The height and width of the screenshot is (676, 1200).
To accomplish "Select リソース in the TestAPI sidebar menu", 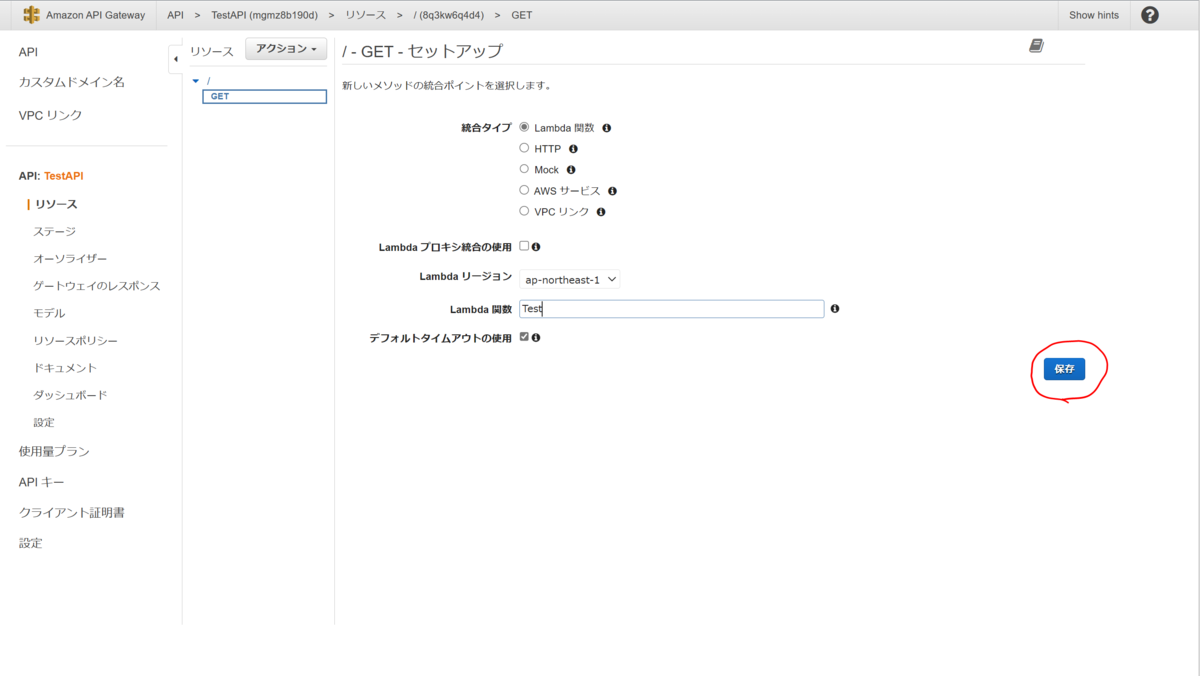I will (x=56, y=204).
